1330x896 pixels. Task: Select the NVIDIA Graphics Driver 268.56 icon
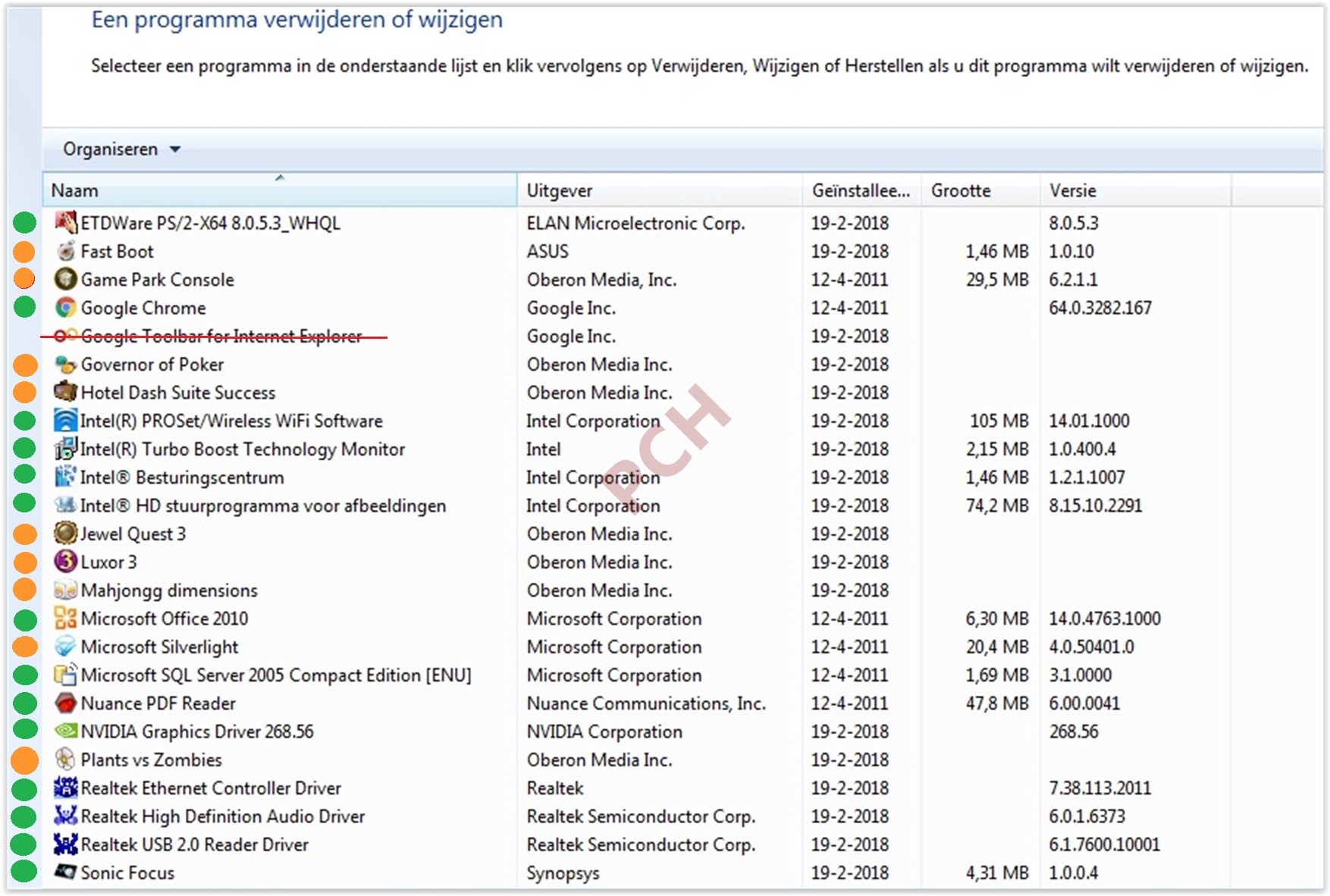pos(66,732)
